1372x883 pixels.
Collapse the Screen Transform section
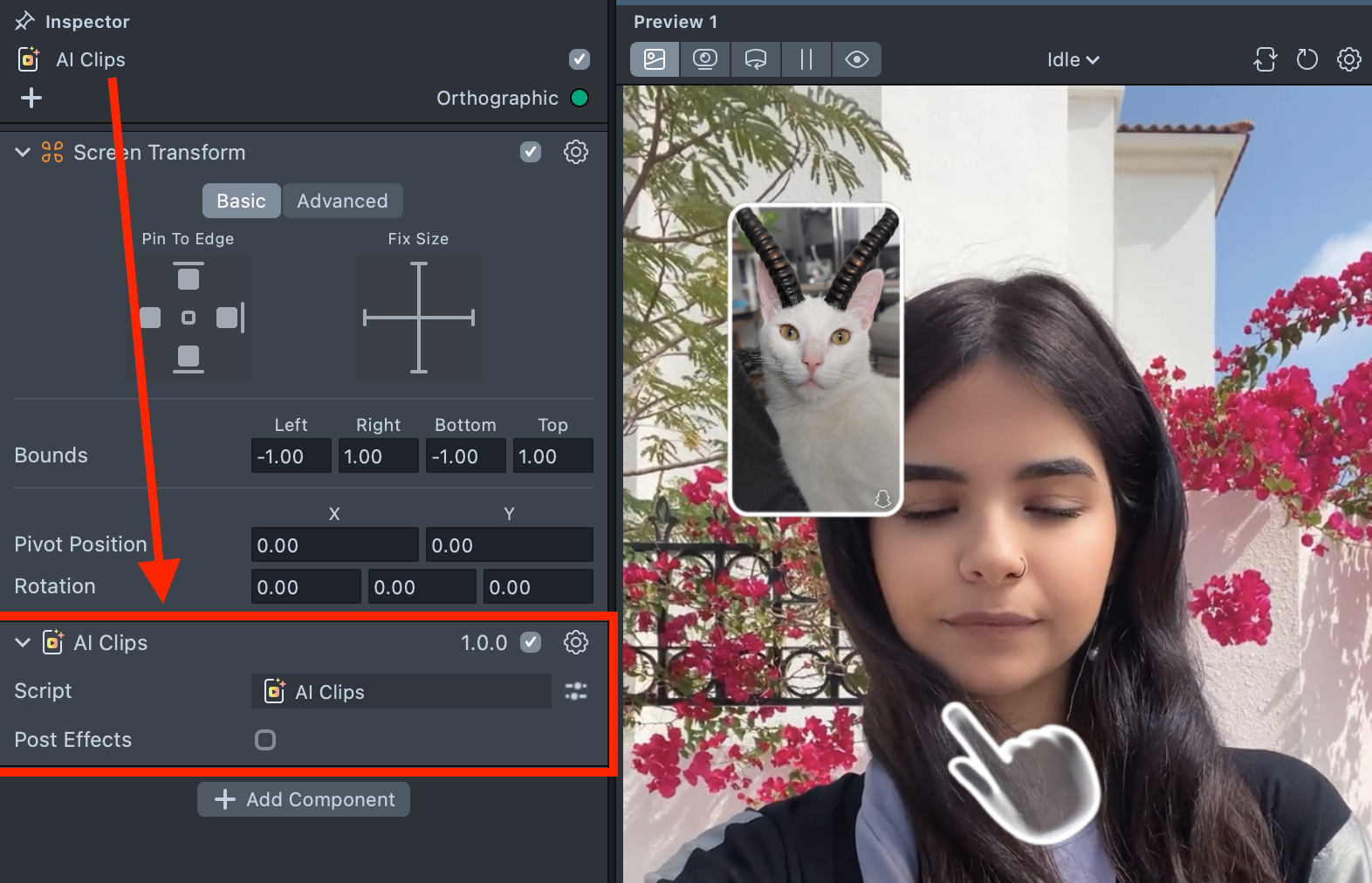point(23,153)
